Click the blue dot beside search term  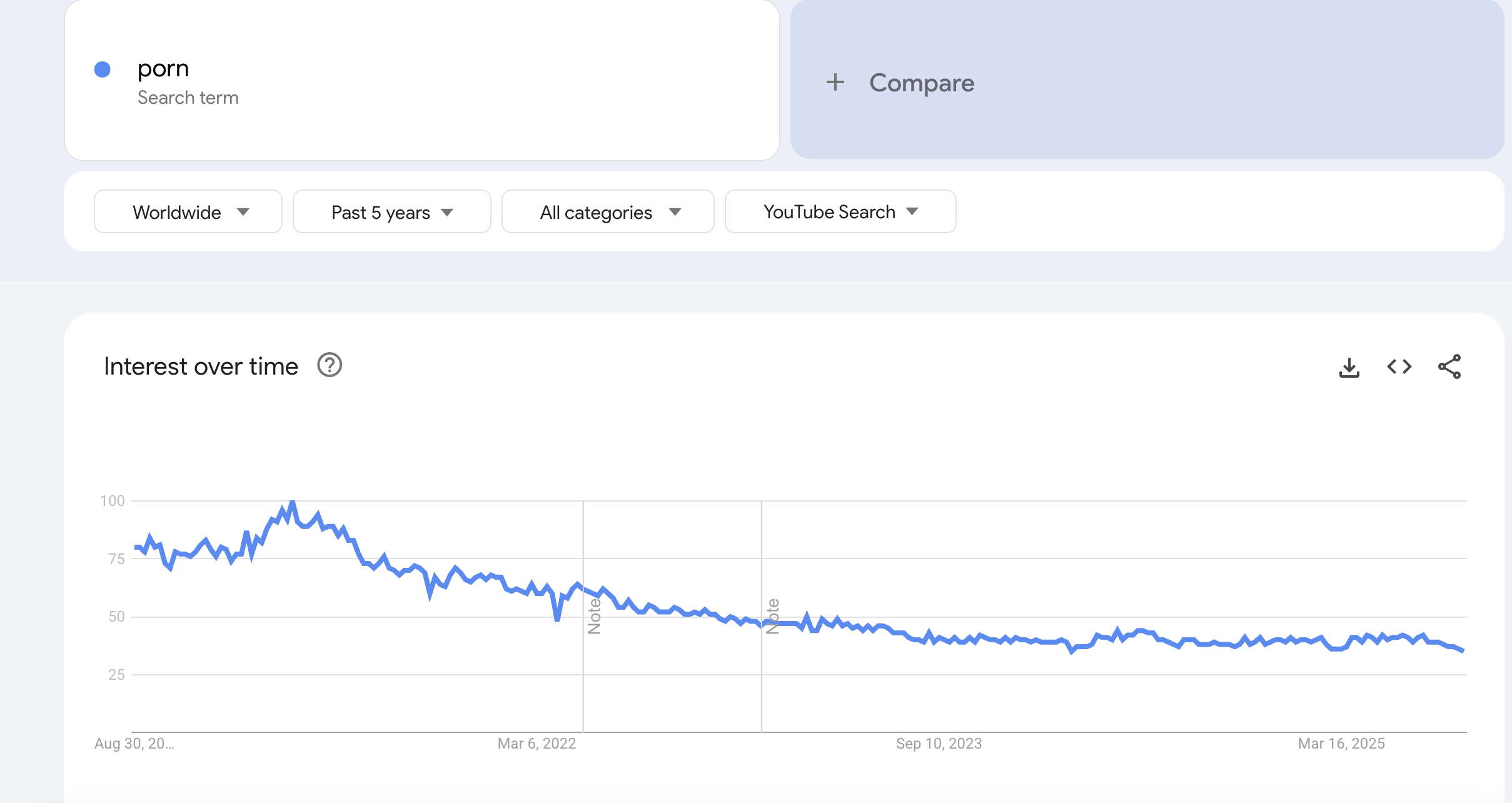pyautogui.click(x=103, y=69)
